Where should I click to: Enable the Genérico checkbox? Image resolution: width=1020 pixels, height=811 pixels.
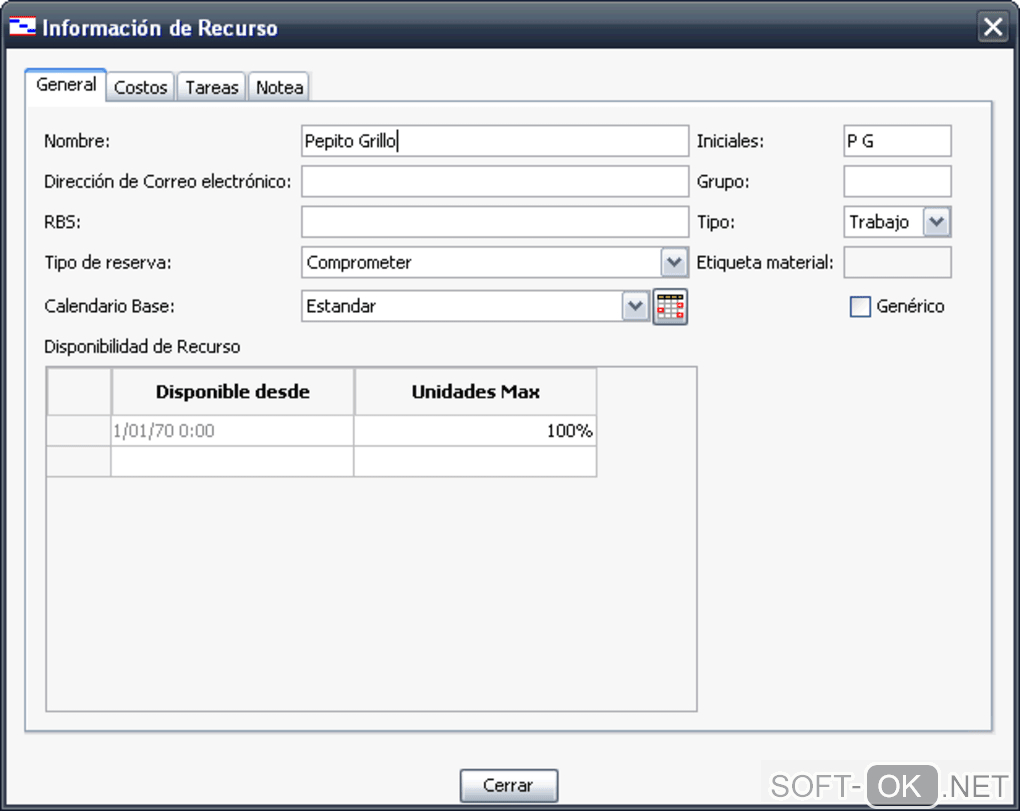[860, 306]
